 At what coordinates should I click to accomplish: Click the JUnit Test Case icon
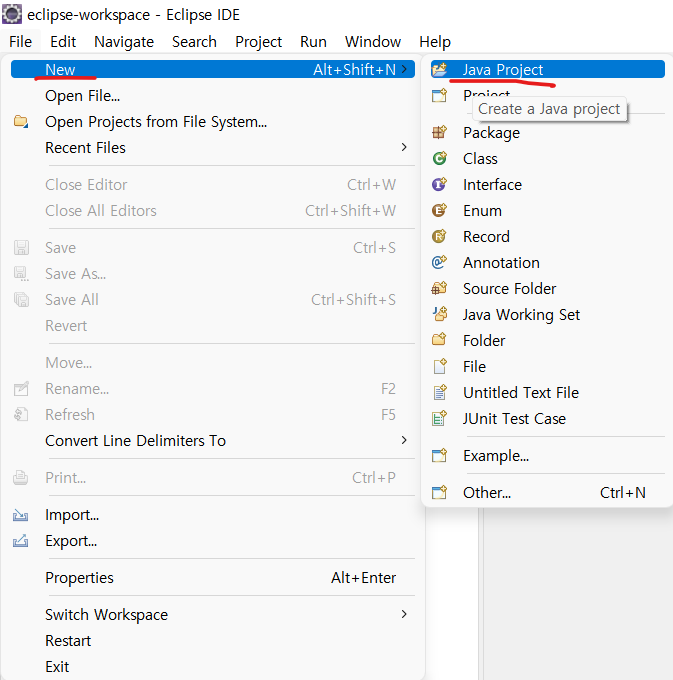(x=439, y=418)
